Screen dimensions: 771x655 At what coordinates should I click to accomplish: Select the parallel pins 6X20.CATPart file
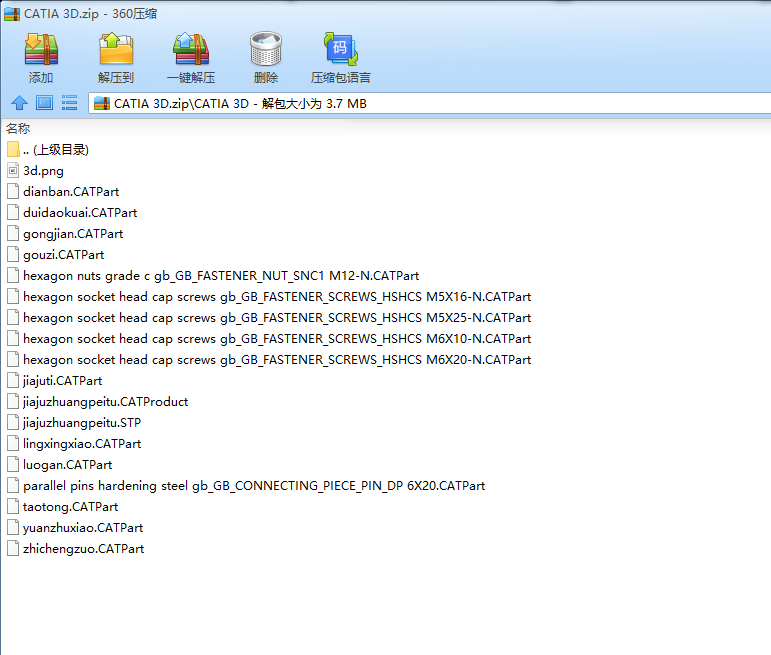click(x=254, y=486)
